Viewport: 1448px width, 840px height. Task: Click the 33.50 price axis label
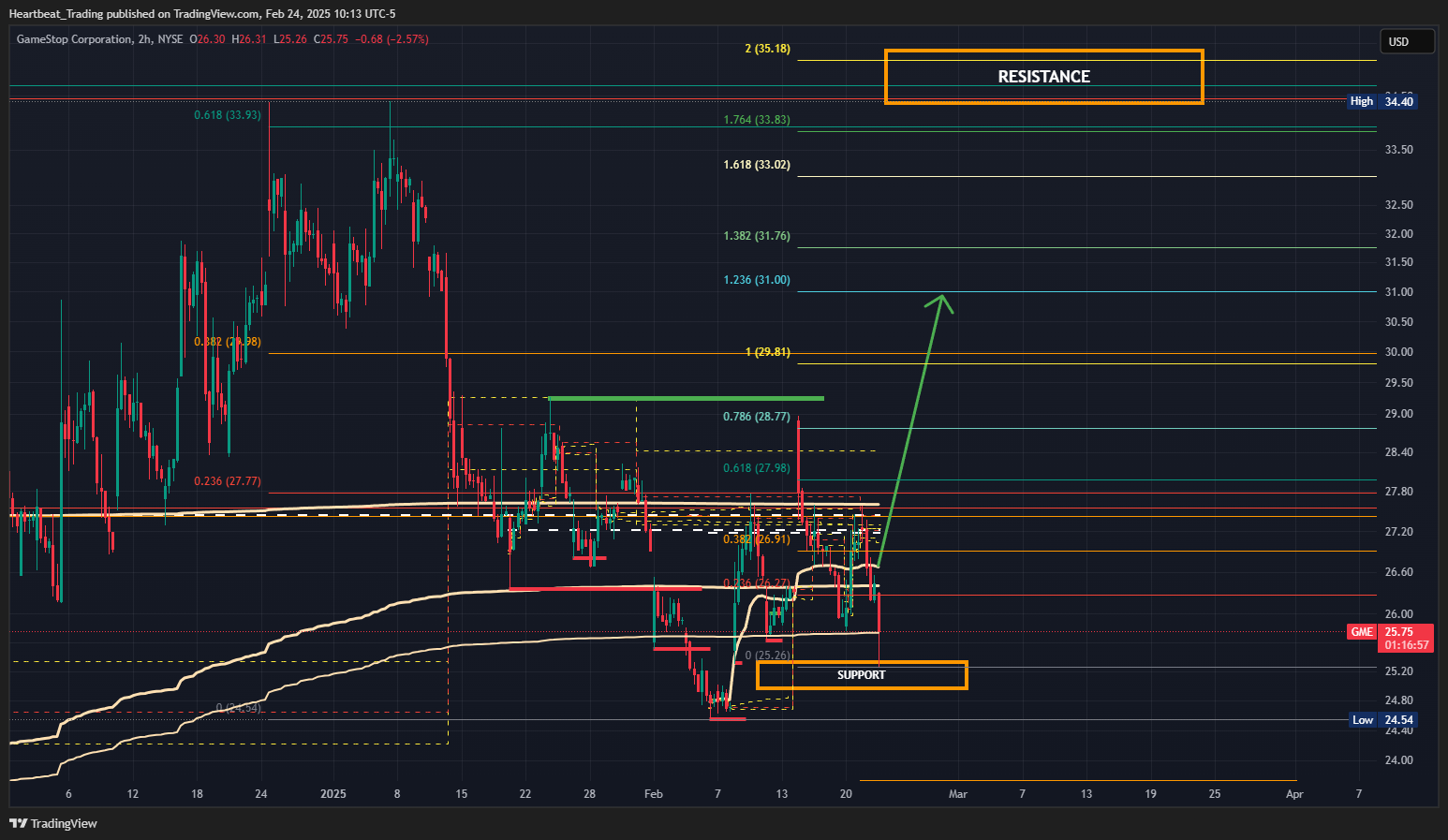pyautogui.click(x=1398, y=150)
